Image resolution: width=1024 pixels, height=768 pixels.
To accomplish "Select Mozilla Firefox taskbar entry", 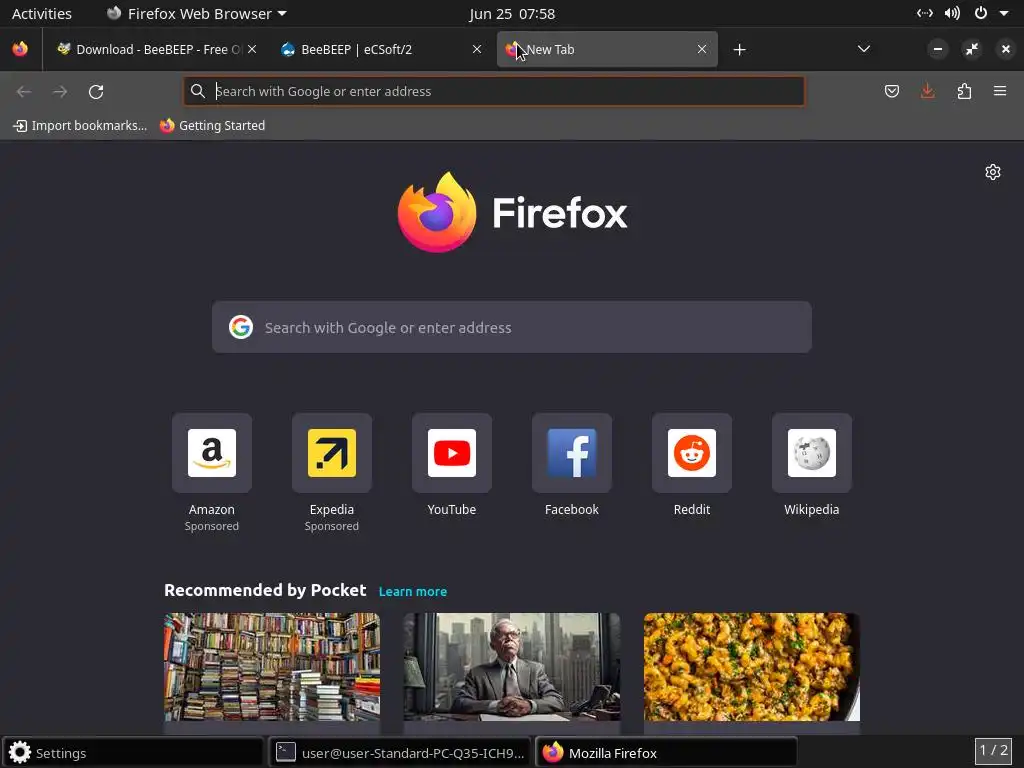I will 666,753.
